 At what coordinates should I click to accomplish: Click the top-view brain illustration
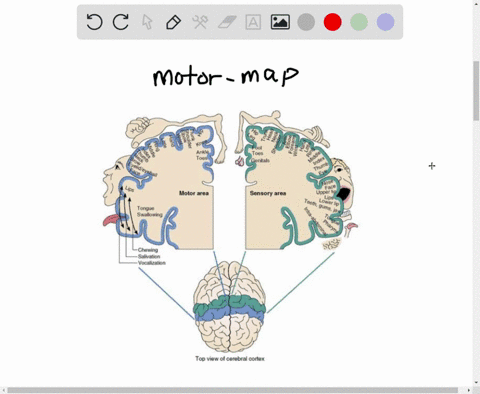(229, 306)
